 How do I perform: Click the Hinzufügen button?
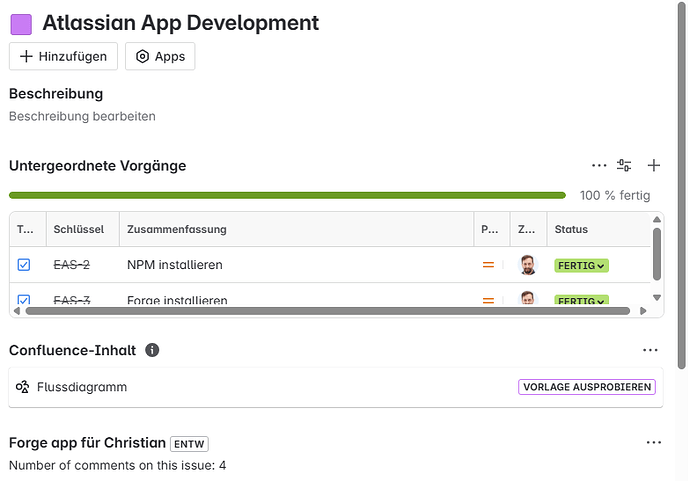pyautogui.click(x=63, y=56)
